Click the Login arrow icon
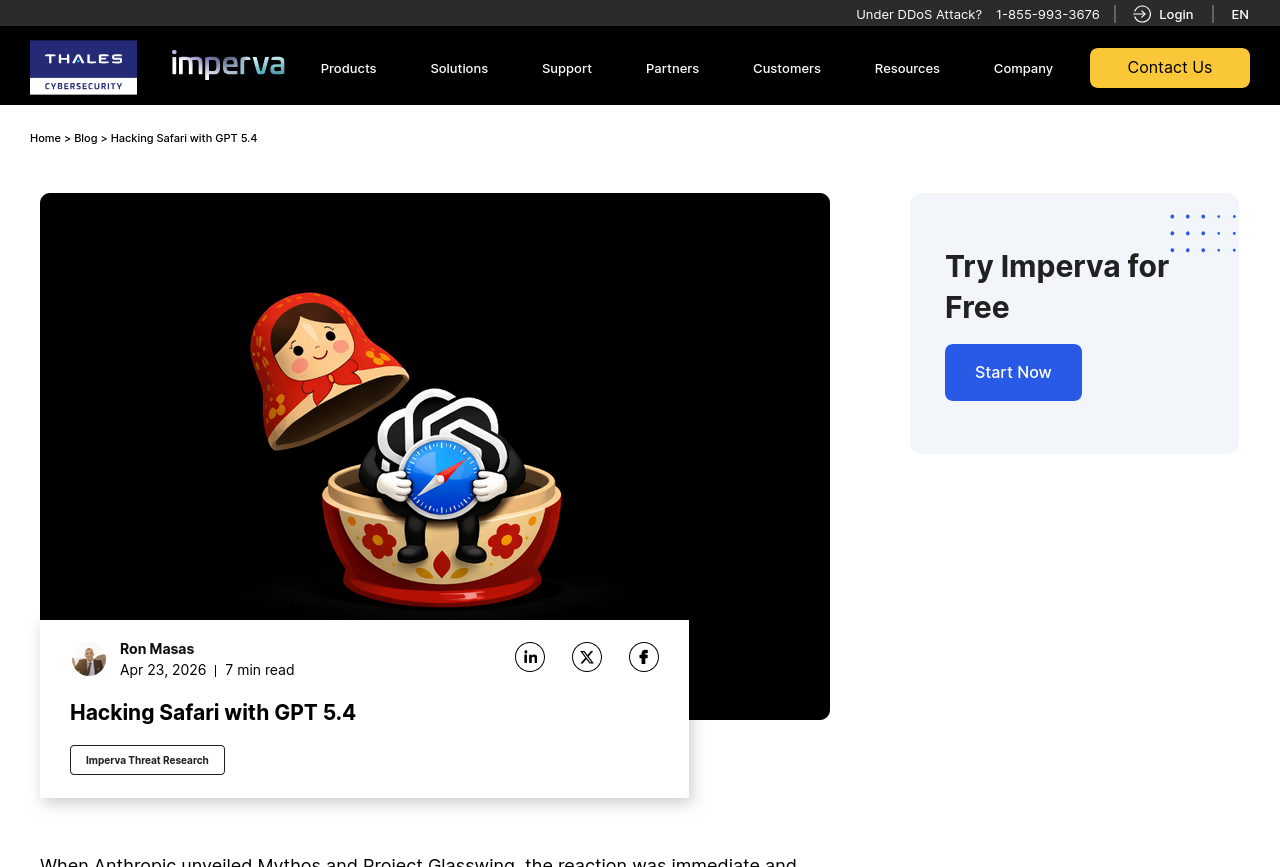The image size is (1280, 867). 1142,14
